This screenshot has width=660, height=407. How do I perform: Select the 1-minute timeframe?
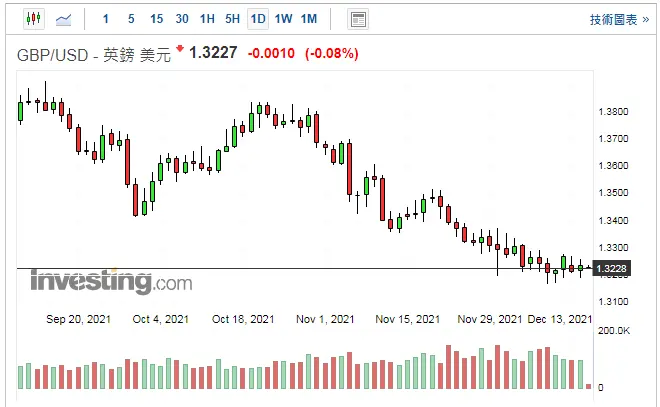[107, 19]
